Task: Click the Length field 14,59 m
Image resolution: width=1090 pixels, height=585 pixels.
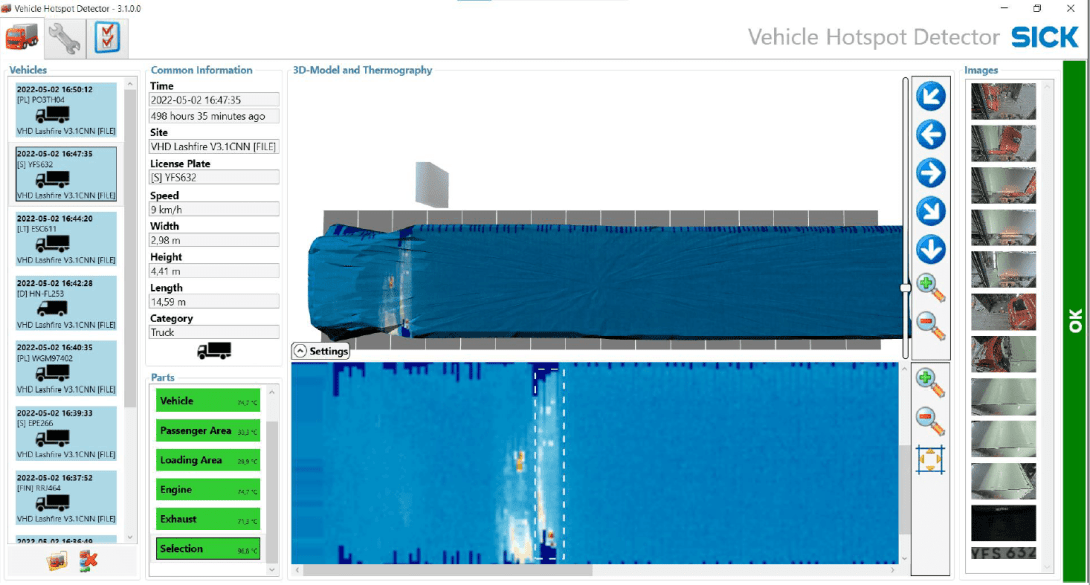Action: tap(214, 302)
